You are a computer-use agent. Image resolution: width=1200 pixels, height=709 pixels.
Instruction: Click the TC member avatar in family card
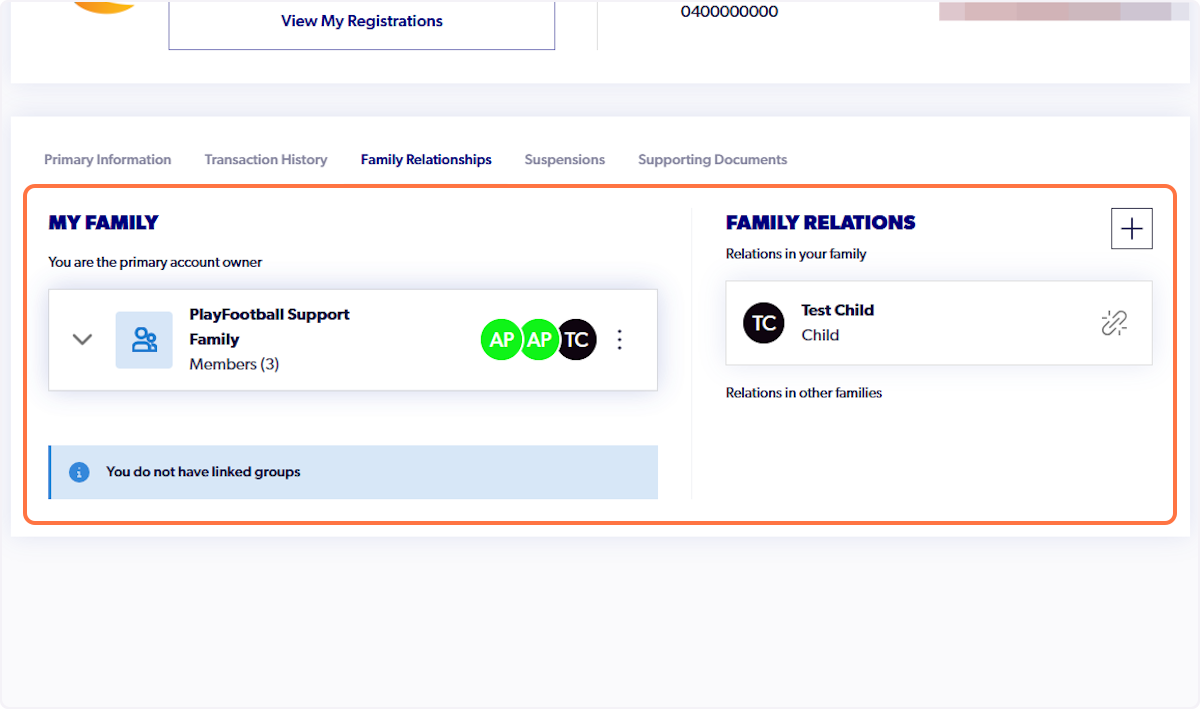pyautogui.click(x=577, y=339)
